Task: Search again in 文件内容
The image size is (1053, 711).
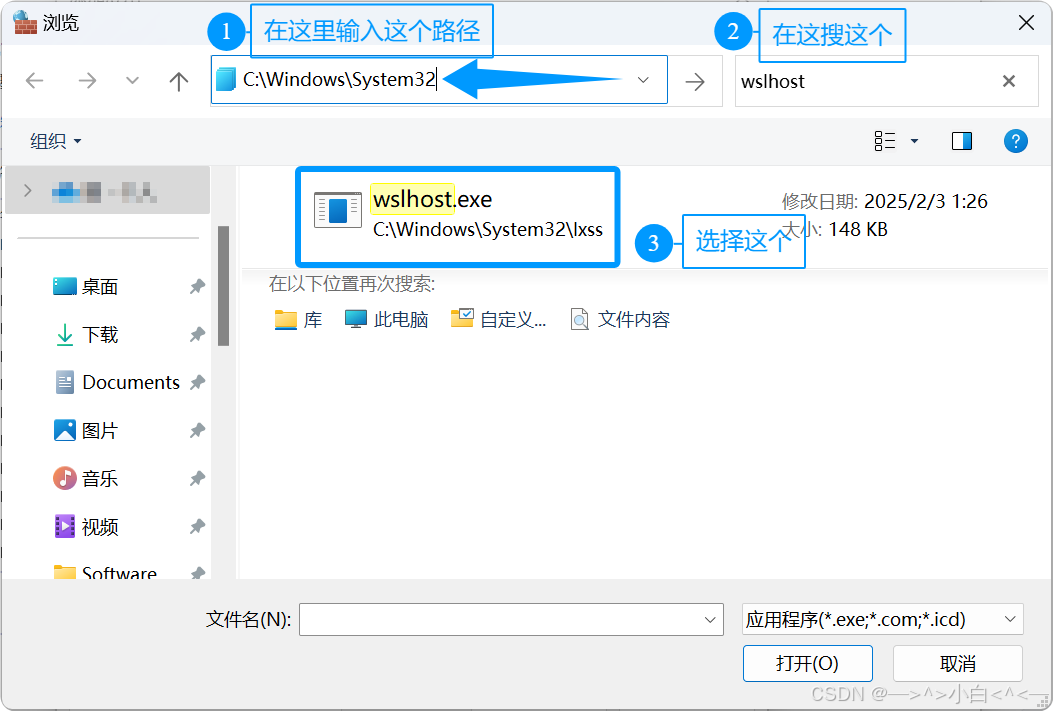Action: click(x=620, y=320)
